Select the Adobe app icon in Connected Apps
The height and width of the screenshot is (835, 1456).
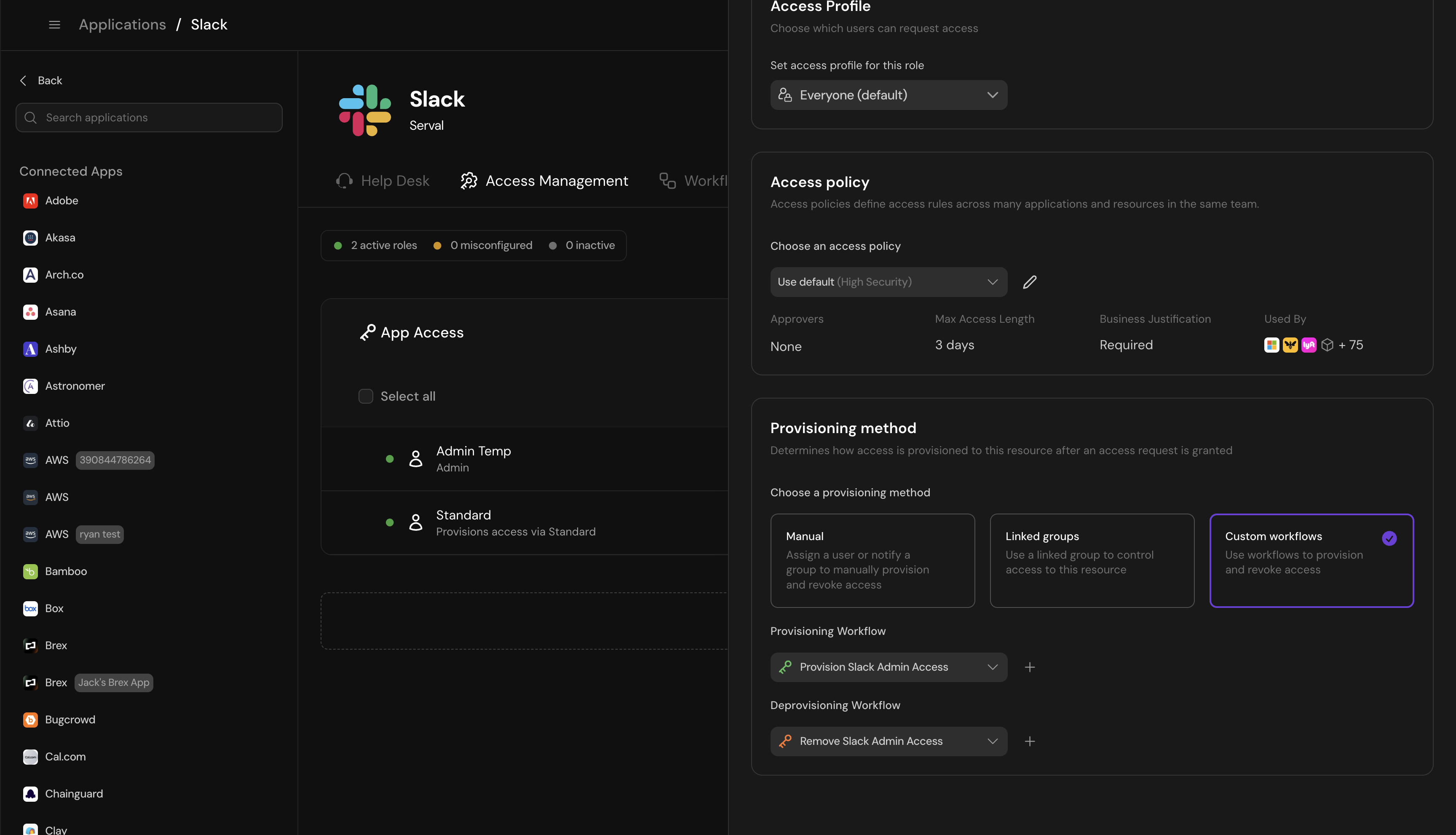coord(30,201)
